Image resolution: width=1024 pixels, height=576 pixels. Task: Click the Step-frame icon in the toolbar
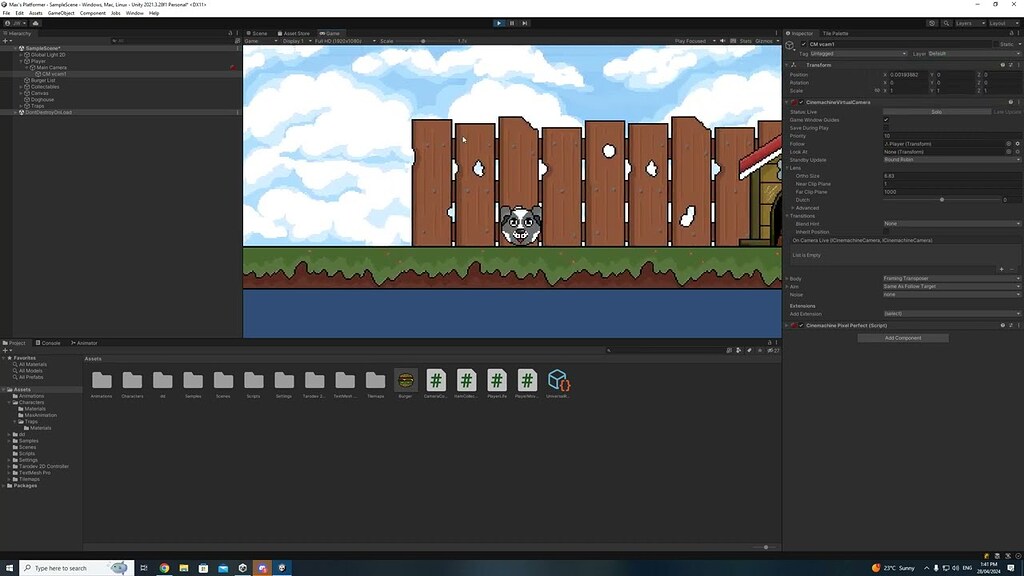[524, 23]
